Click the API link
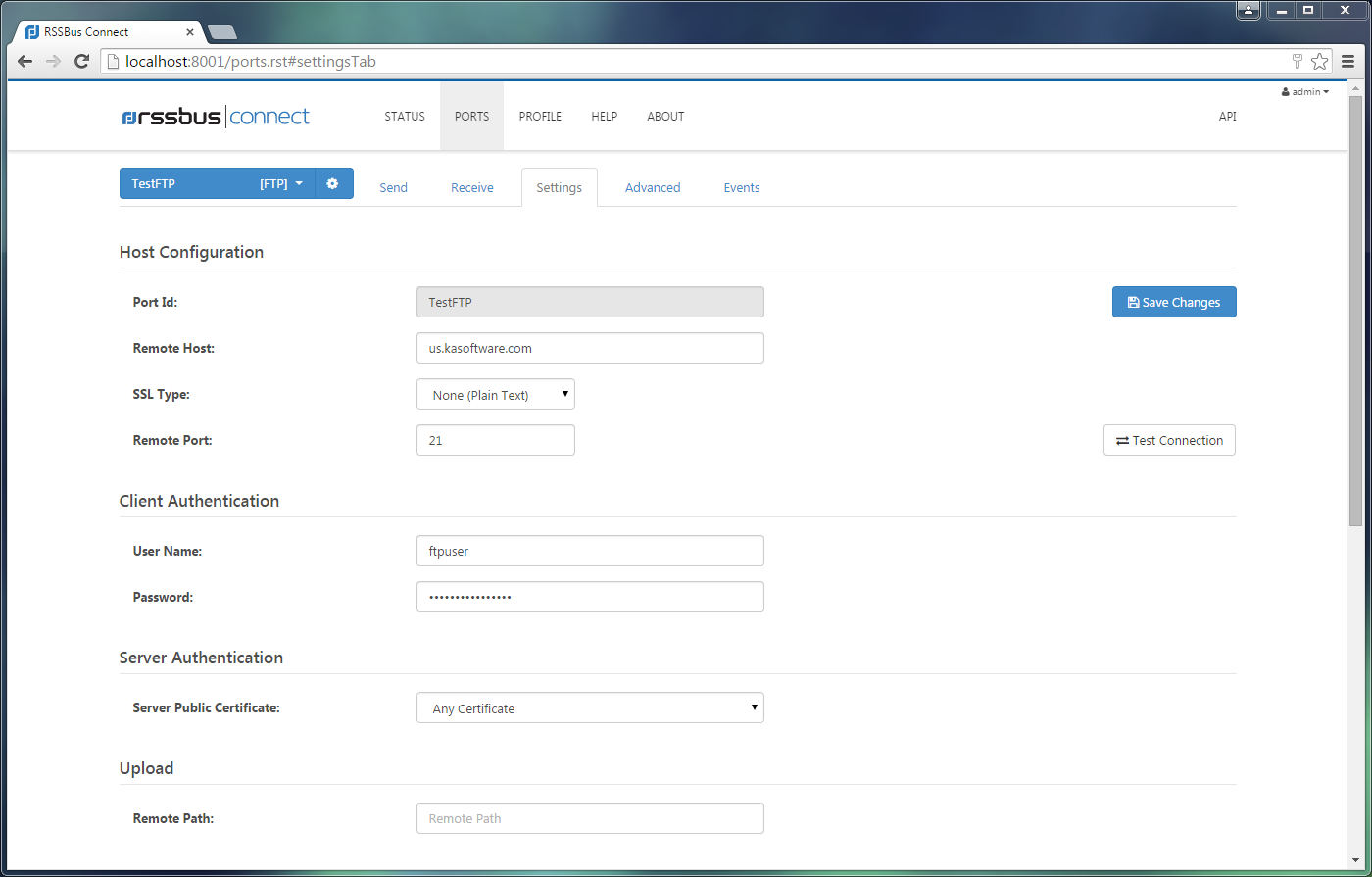The height and width of the screenshot is (877, 1372). (1227, 116)
